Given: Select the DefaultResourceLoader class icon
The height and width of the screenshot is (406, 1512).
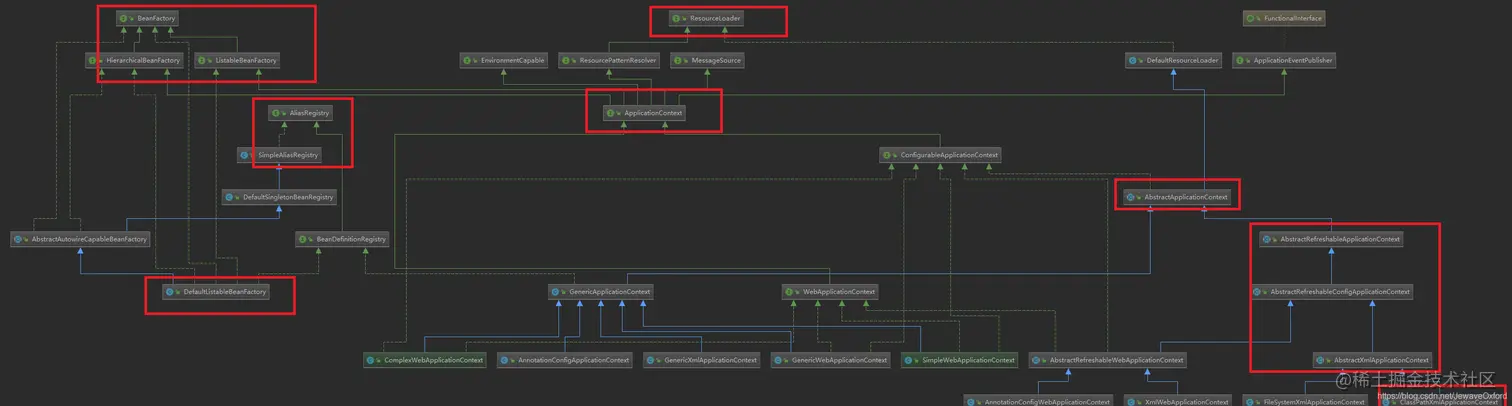Looking at the screenshot, I should pos(1133,60).
